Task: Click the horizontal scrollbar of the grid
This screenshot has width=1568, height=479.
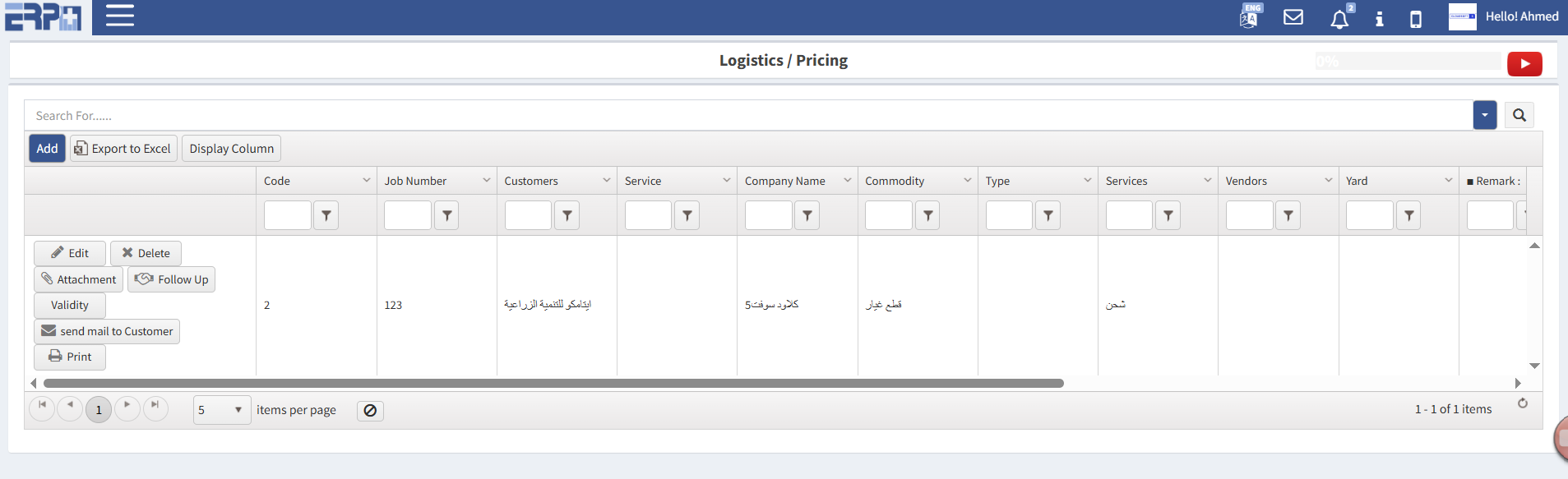Action: pyautogui.click(x=553, y=383)
